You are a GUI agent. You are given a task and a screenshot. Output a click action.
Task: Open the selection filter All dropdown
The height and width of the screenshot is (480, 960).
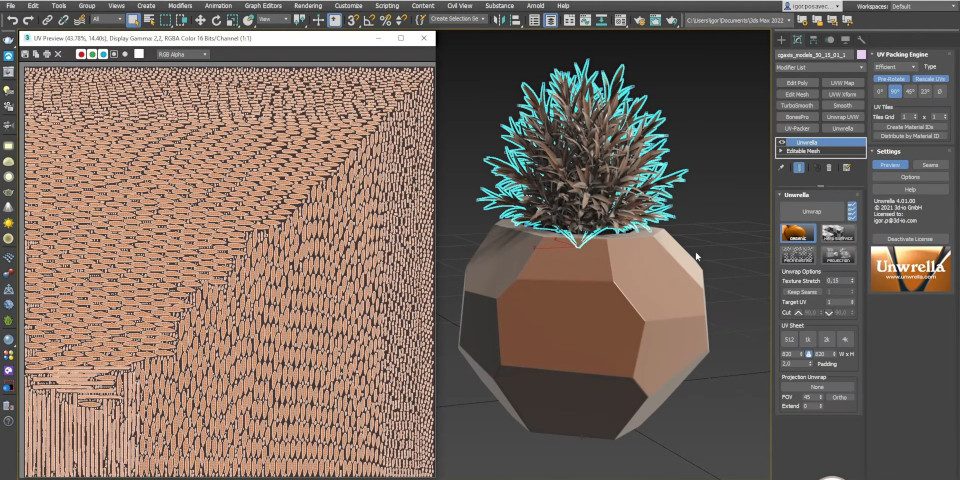(x=107, y=20)
